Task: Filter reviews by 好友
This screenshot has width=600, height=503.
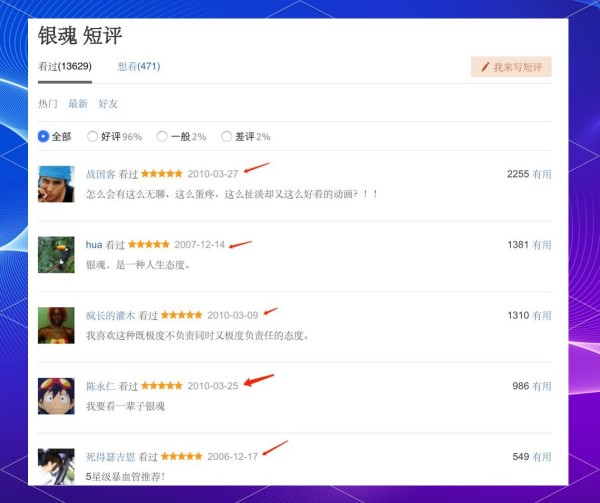Action: 108,104
